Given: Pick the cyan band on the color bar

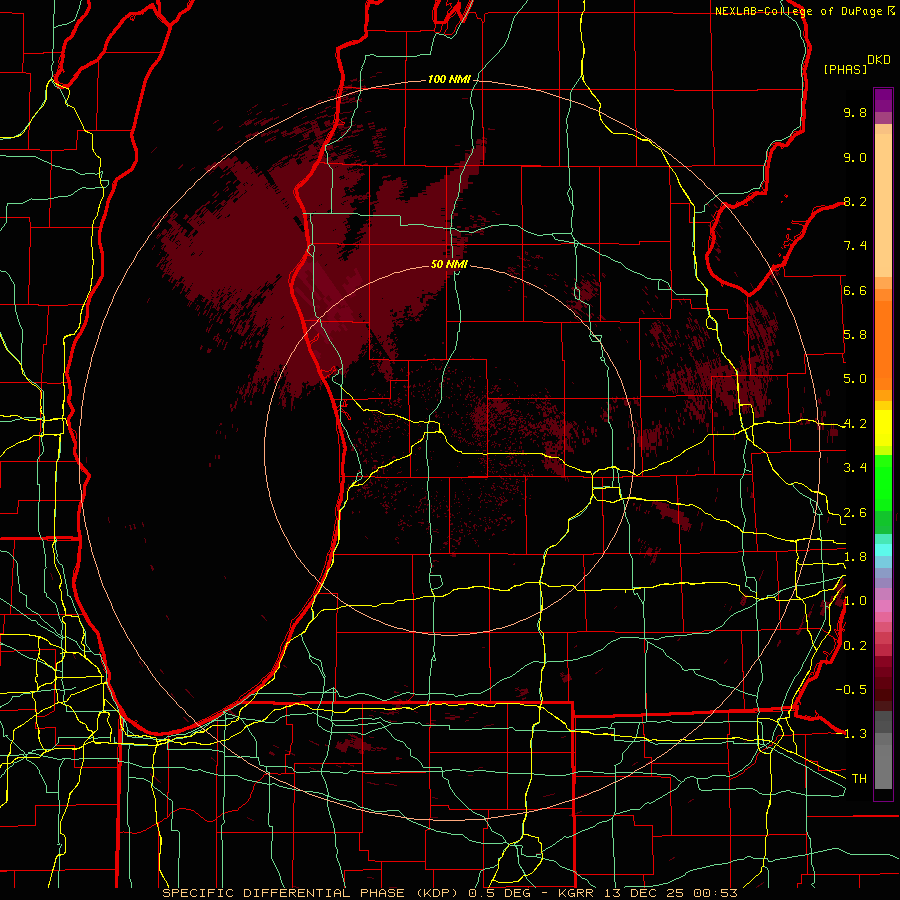Looking at the screenshot, I should click(x=883, y=550).
